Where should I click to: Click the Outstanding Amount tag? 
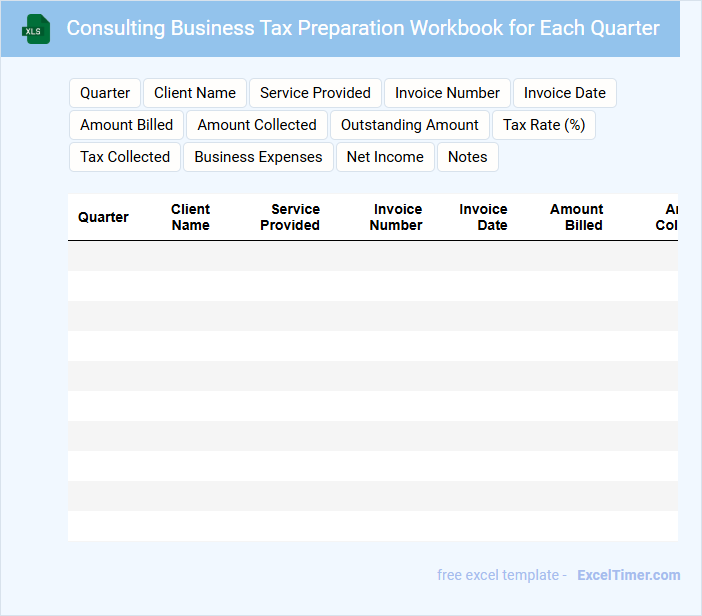pos(410,125)
